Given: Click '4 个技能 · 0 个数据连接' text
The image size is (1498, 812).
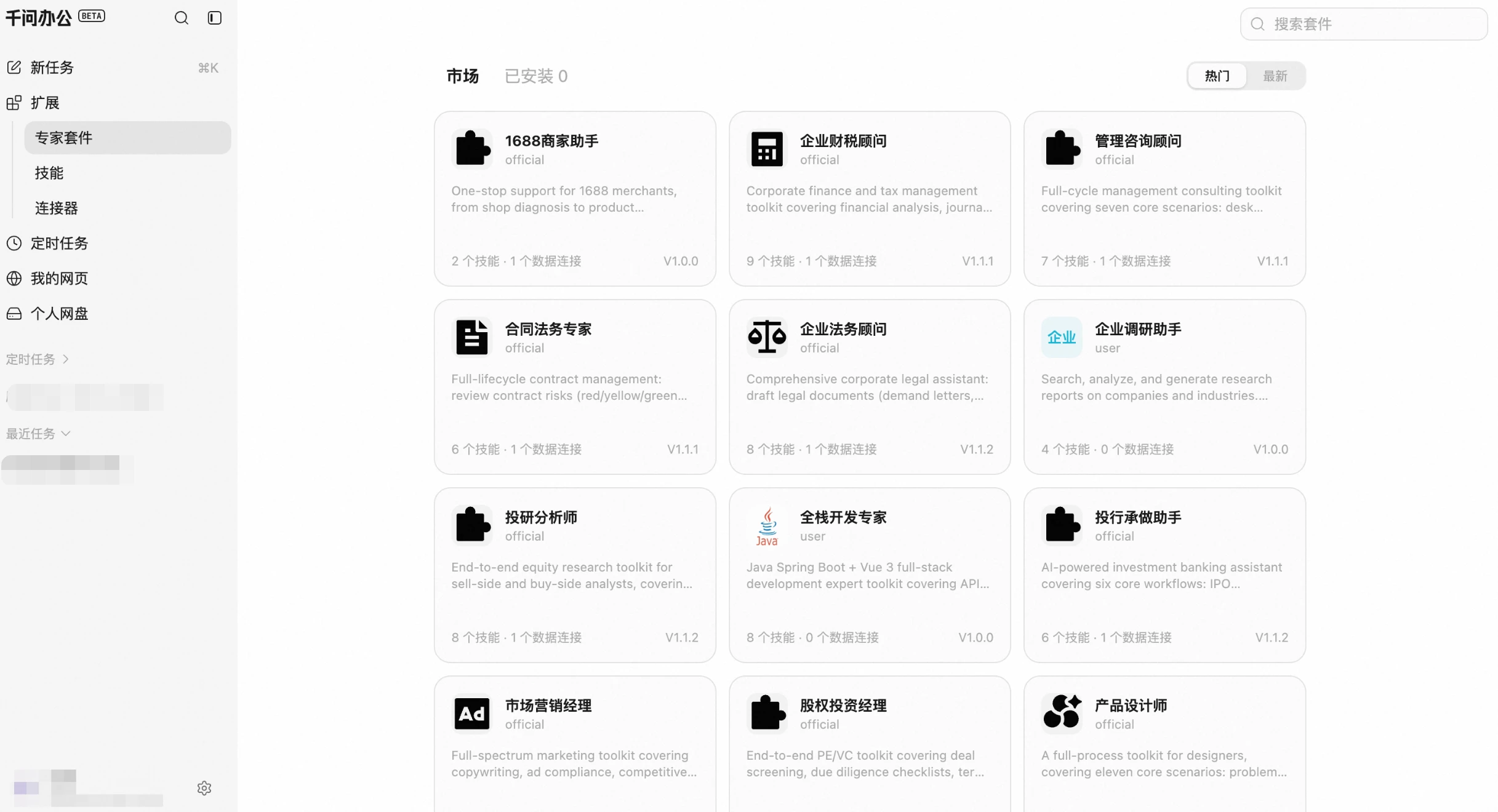Looking at the screenshot, I should point(1107,449).
